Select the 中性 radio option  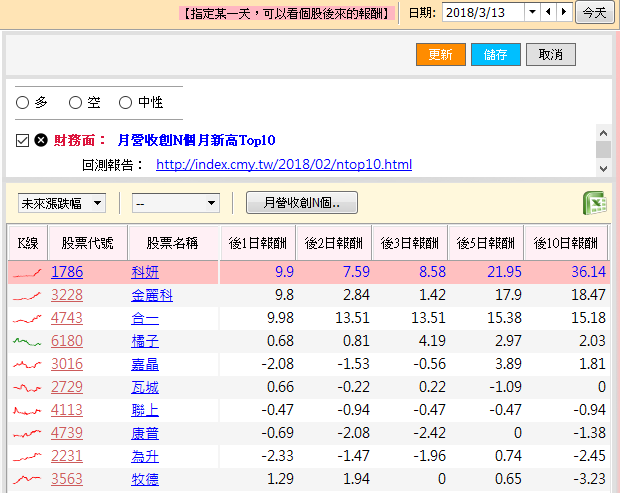[125, 102]
